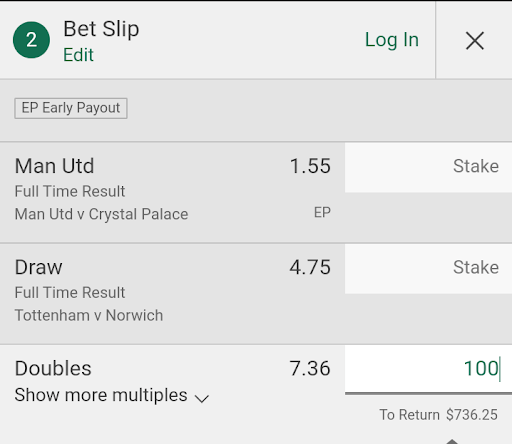
Task: Click the Doubles stake field showing 100
Action: [x=428, y=369]
